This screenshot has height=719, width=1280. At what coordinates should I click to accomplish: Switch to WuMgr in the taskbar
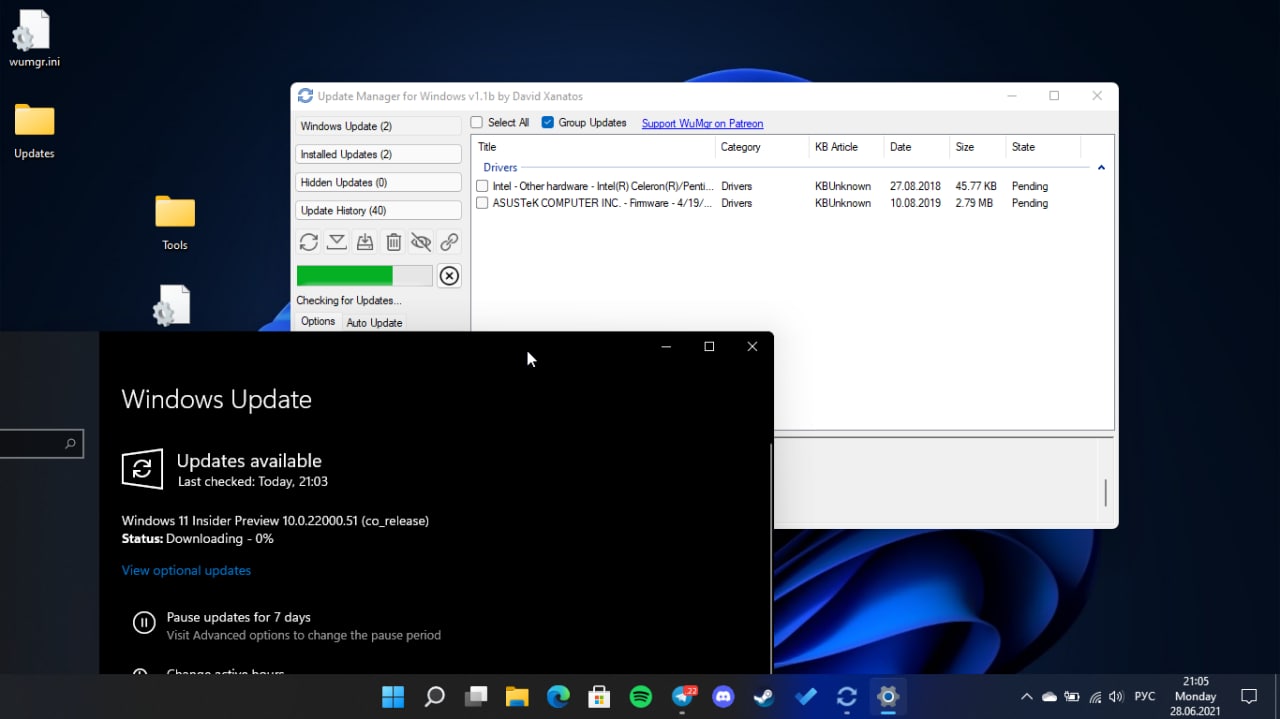[847, 697]
